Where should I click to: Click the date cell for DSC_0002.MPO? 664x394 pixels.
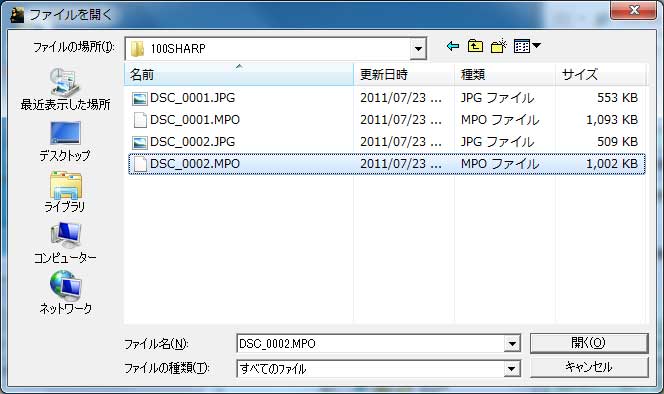coord(401,164)
